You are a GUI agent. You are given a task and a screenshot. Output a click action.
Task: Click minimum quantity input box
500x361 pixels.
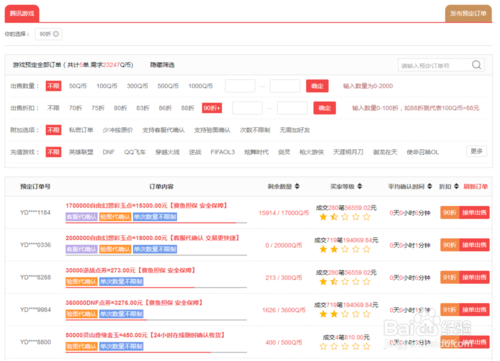(x=240, y=86)
